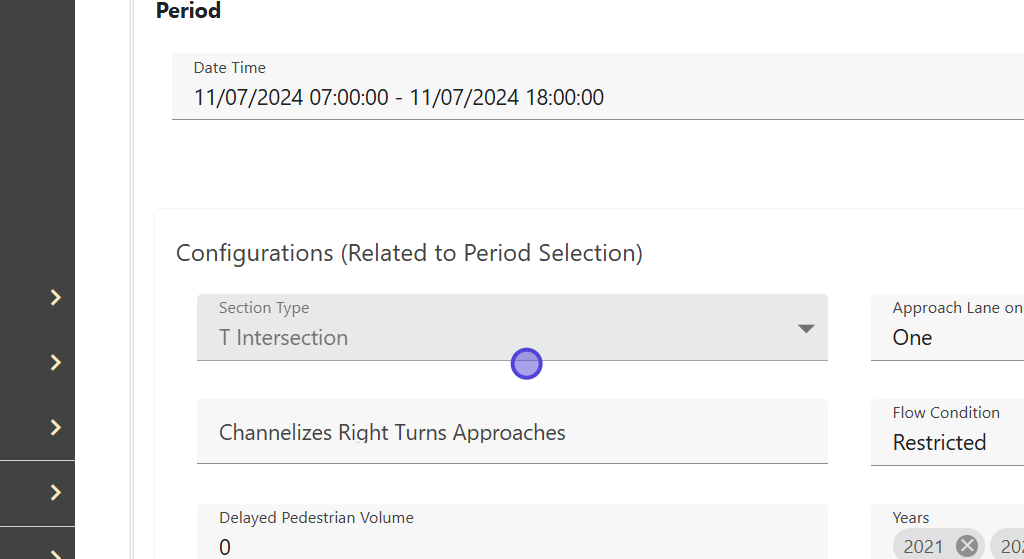Expand the partially visible bottom sidebar chevron
The width and height of the screenshot is (1024, 559).
click(56, 553)
